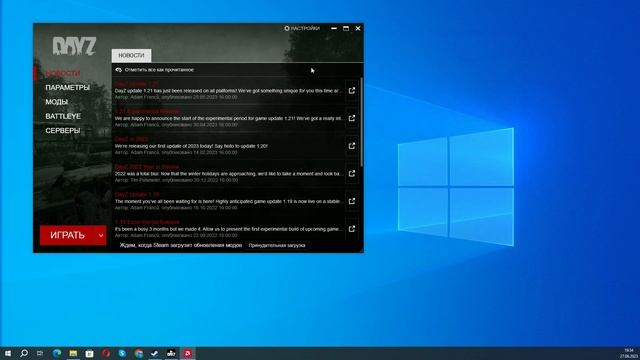
Task: Open DayZ 2022 Year in Review headline
Action: [x=147, y=167]
